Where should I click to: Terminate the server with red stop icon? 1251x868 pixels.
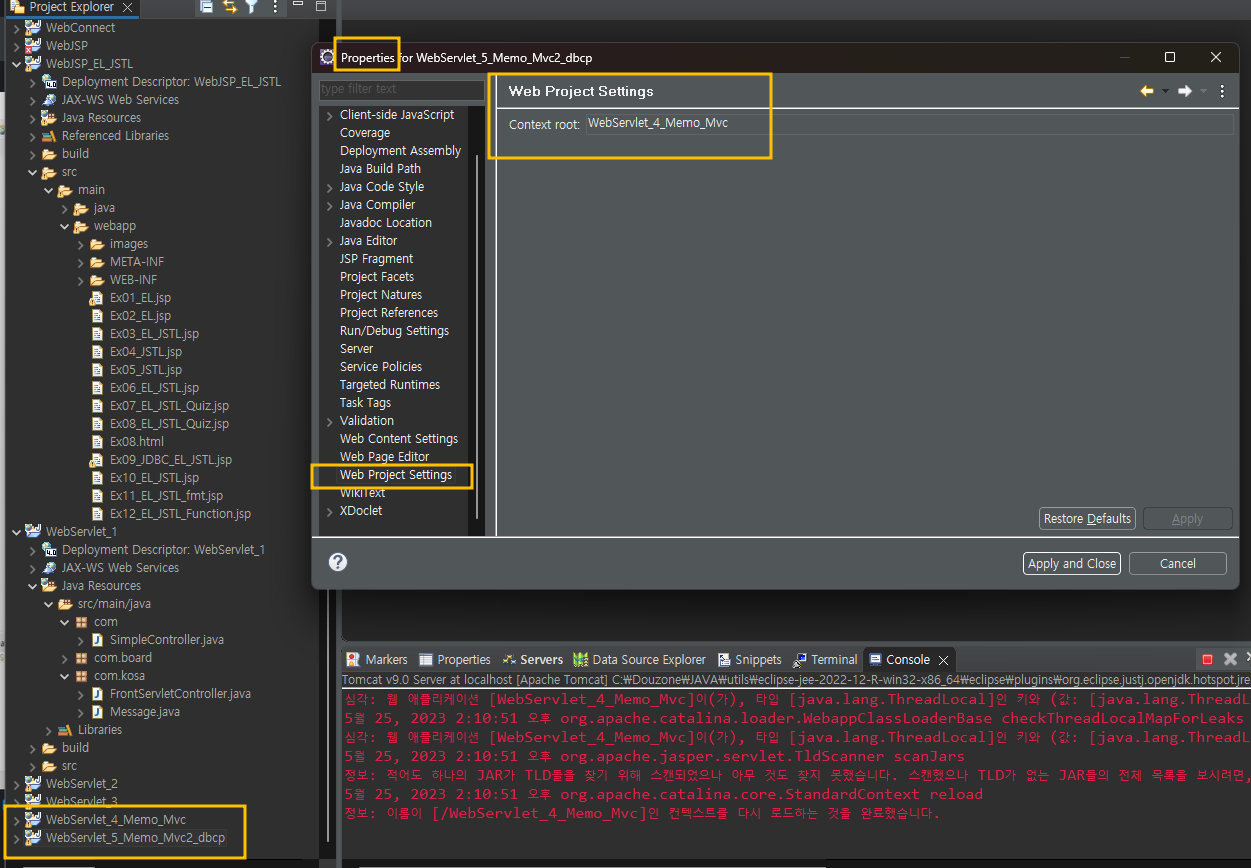(x=1207, y=659)
